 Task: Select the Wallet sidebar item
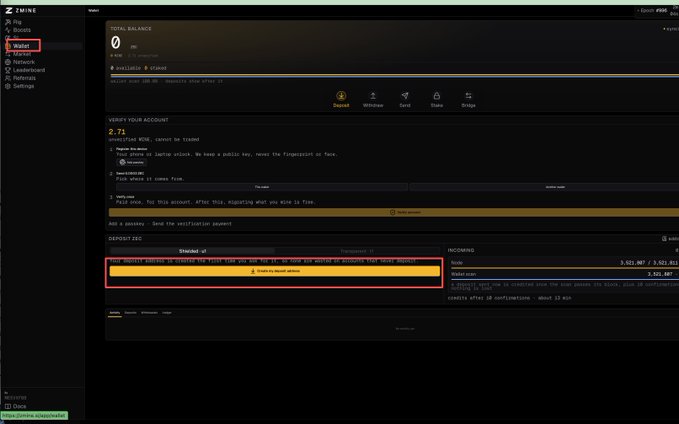(21, 46)
